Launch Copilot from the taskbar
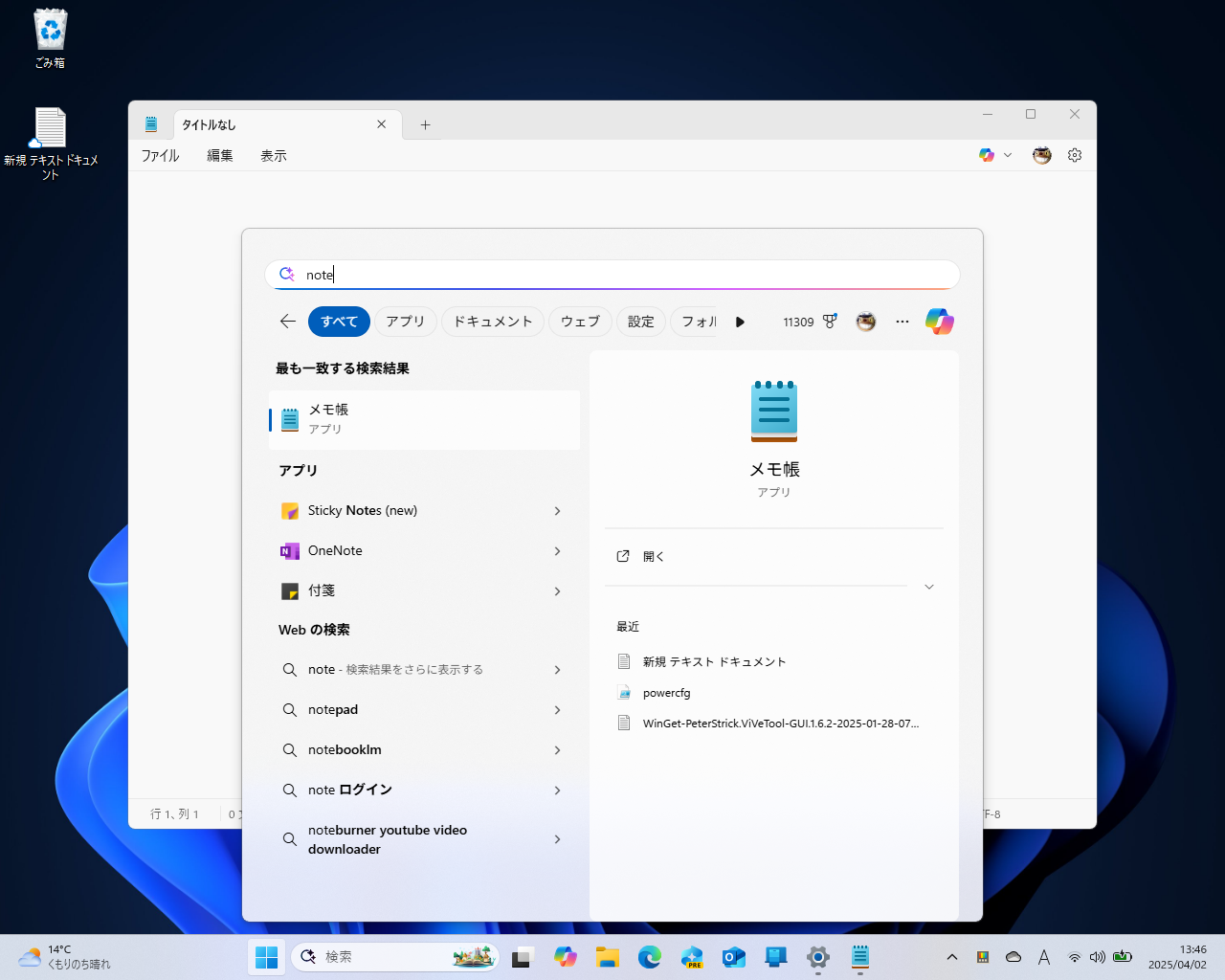This screenshot has width=1225, height=980. [x=566, y=957]
